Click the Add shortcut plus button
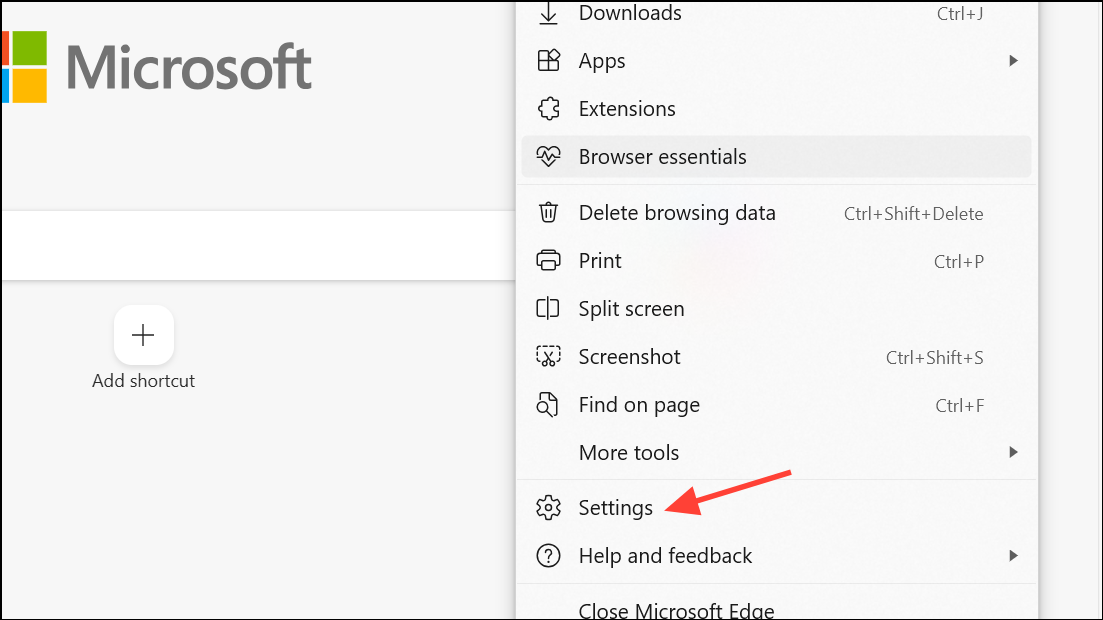Image resolution: width=1103 pixels, height=620 pixels. point(144,335)
